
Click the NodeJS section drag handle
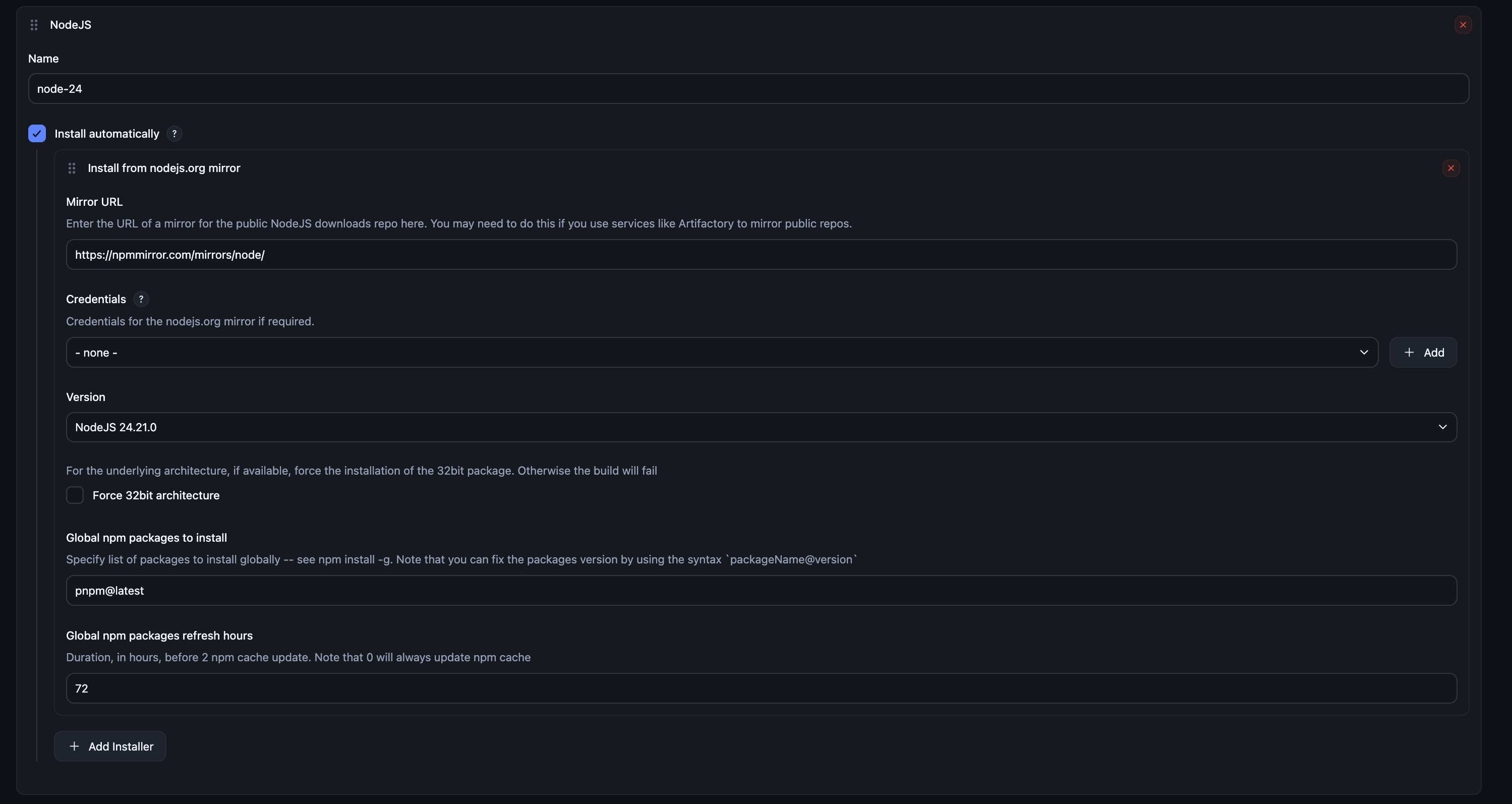[34, 25]
